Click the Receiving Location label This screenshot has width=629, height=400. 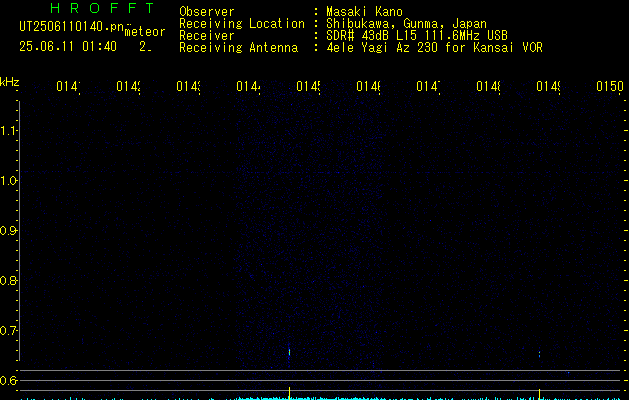242,24
